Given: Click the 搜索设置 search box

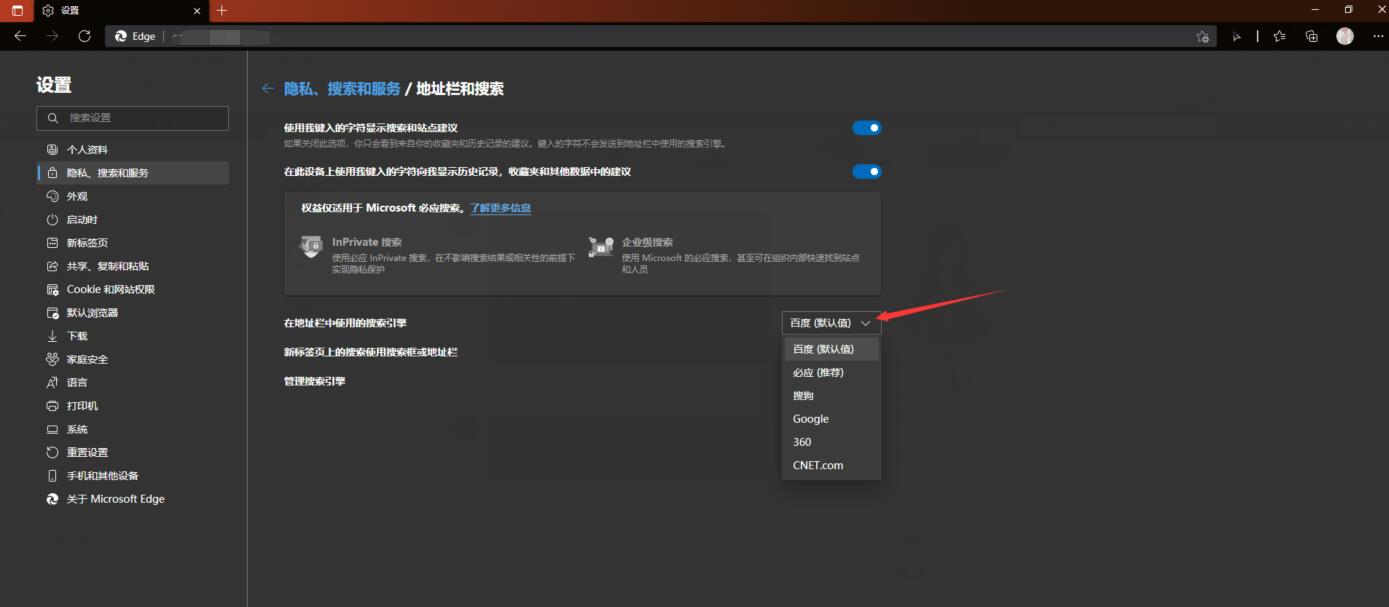Looking at the screenshot, I should coord(133,118).
